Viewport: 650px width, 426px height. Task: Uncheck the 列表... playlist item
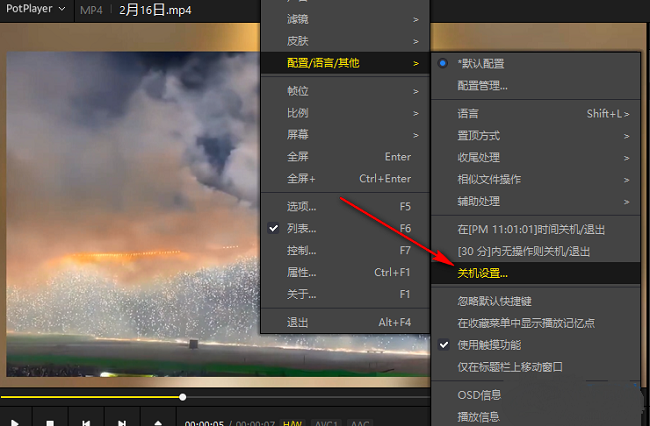point(301,228)
